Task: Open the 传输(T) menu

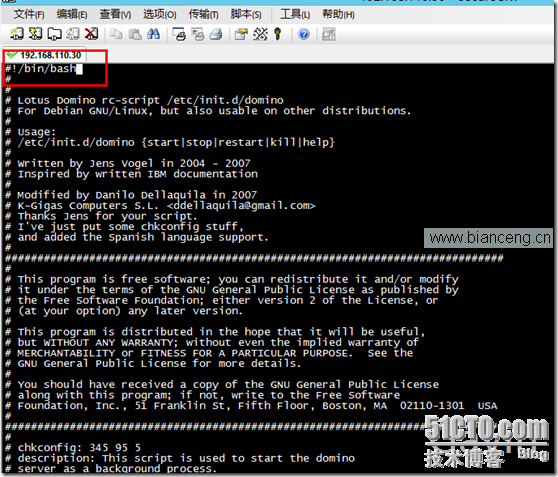Action: (x=203, y=14)
